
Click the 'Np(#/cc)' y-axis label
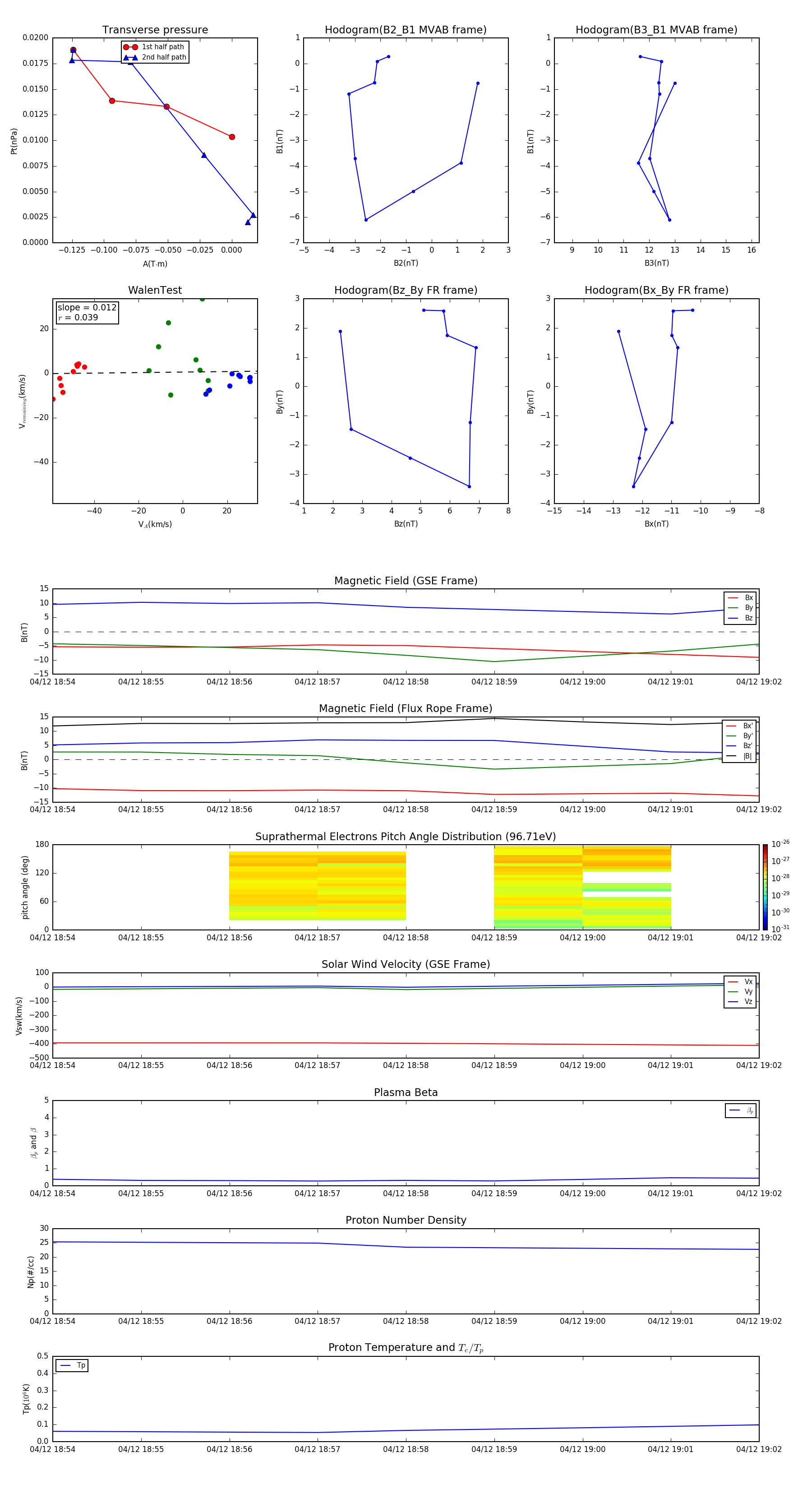pyautogui.click(x=31, y=1271)
